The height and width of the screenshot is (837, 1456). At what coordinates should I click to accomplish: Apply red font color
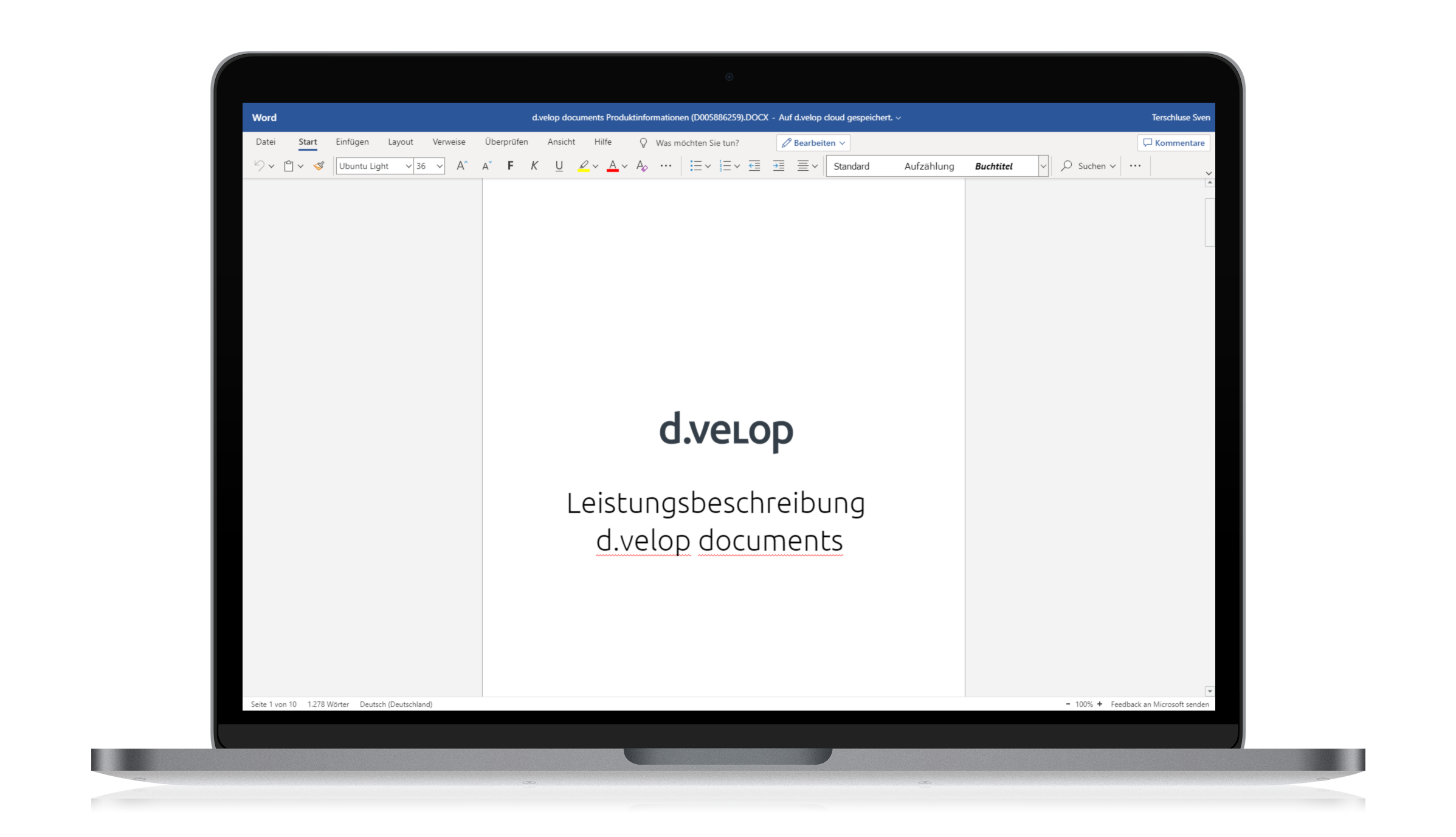point(613,166)
